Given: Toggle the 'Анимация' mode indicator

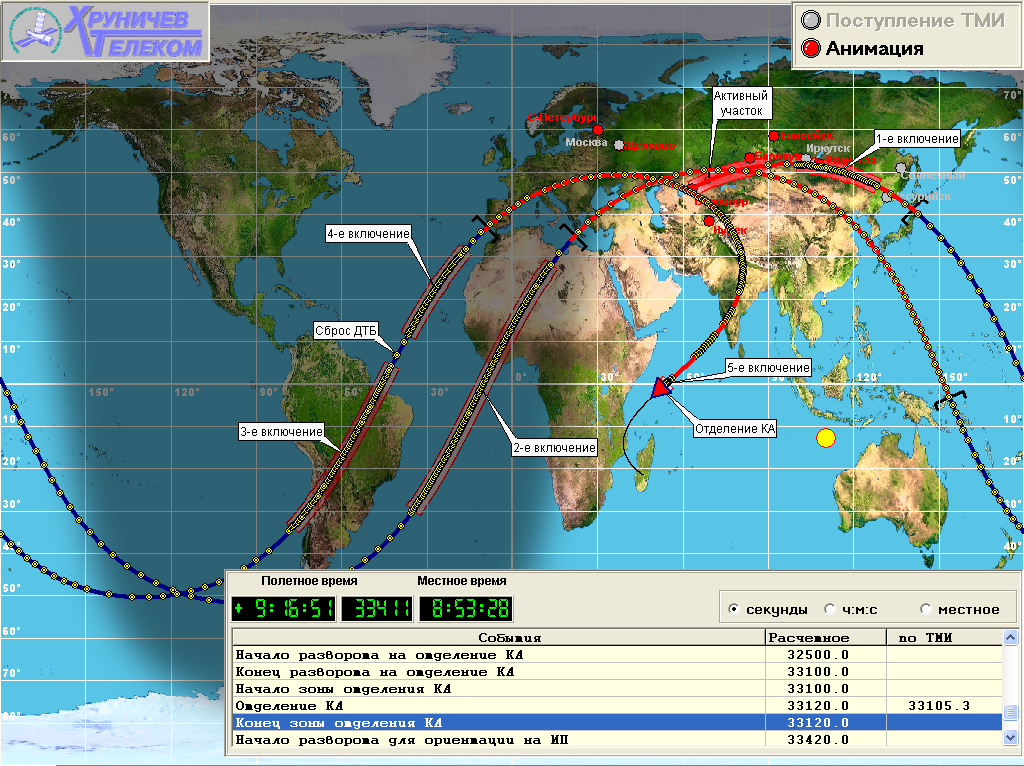Looking at the screenshot, I should pyautogui.click(x=811, y=48).
